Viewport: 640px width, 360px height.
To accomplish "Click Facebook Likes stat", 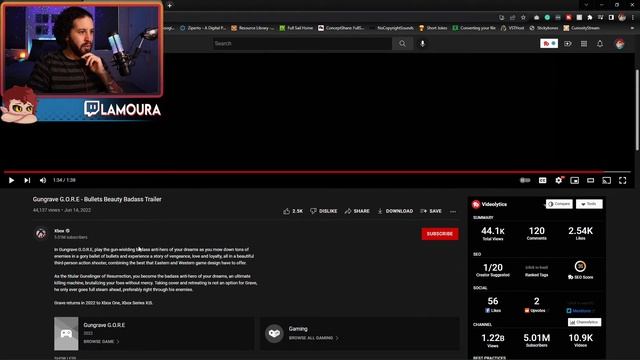I will pos(493,304).
